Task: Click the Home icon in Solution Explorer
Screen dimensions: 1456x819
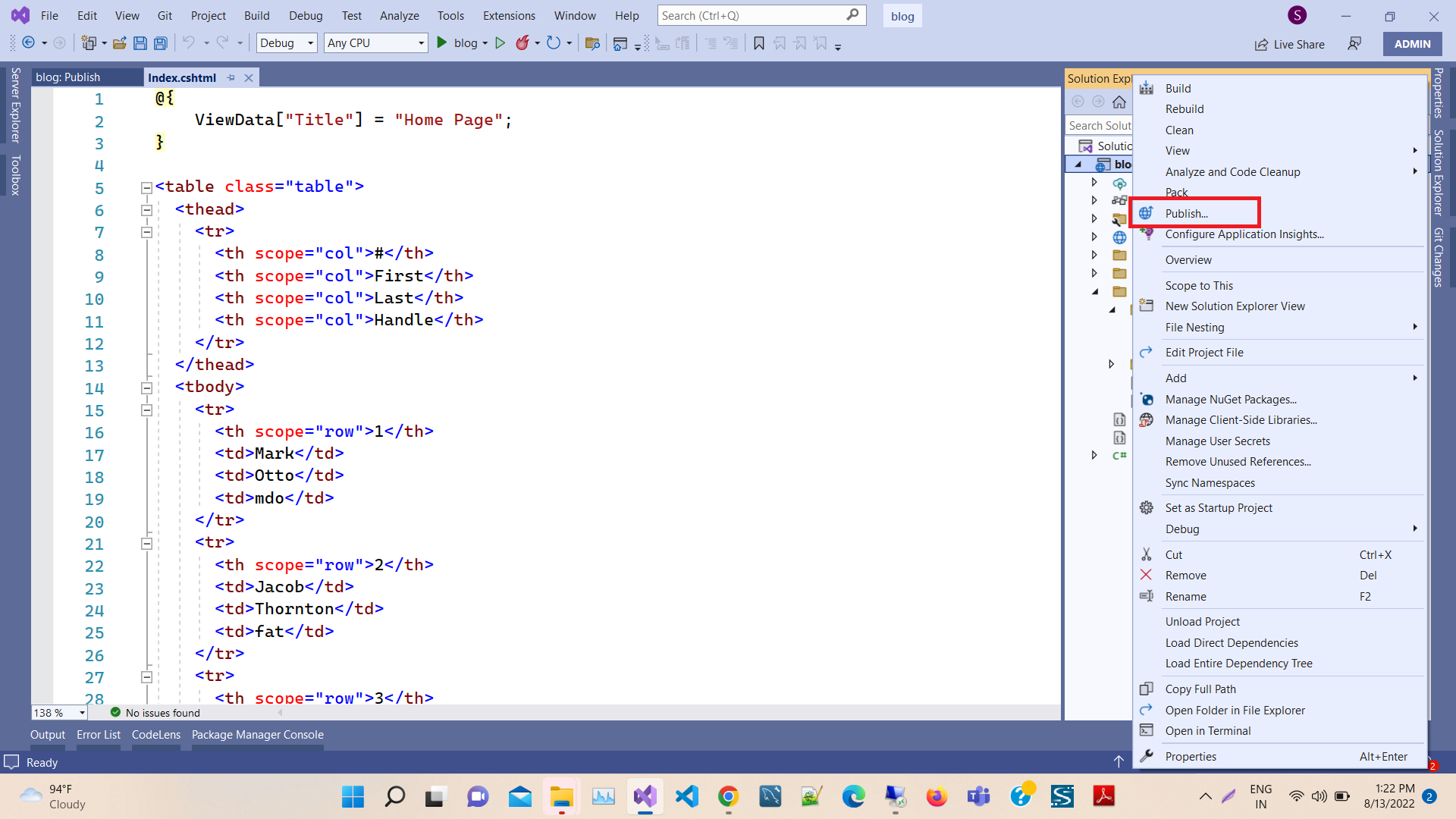Action: pos(1119,102)
